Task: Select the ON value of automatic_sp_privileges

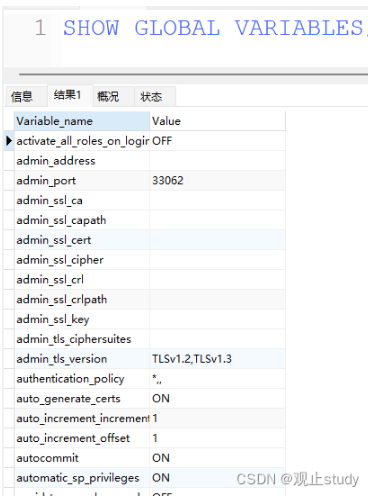Action: 218,478
